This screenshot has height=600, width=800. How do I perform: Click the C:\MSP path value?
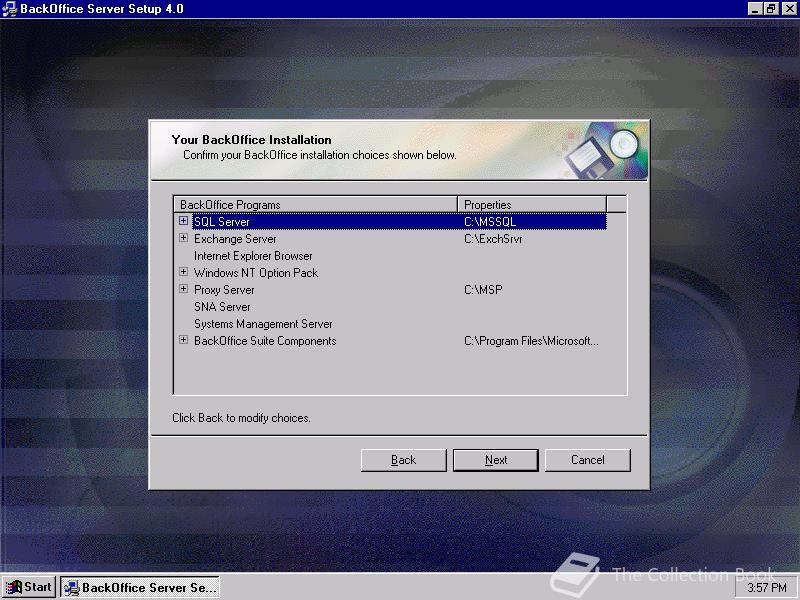483,290
